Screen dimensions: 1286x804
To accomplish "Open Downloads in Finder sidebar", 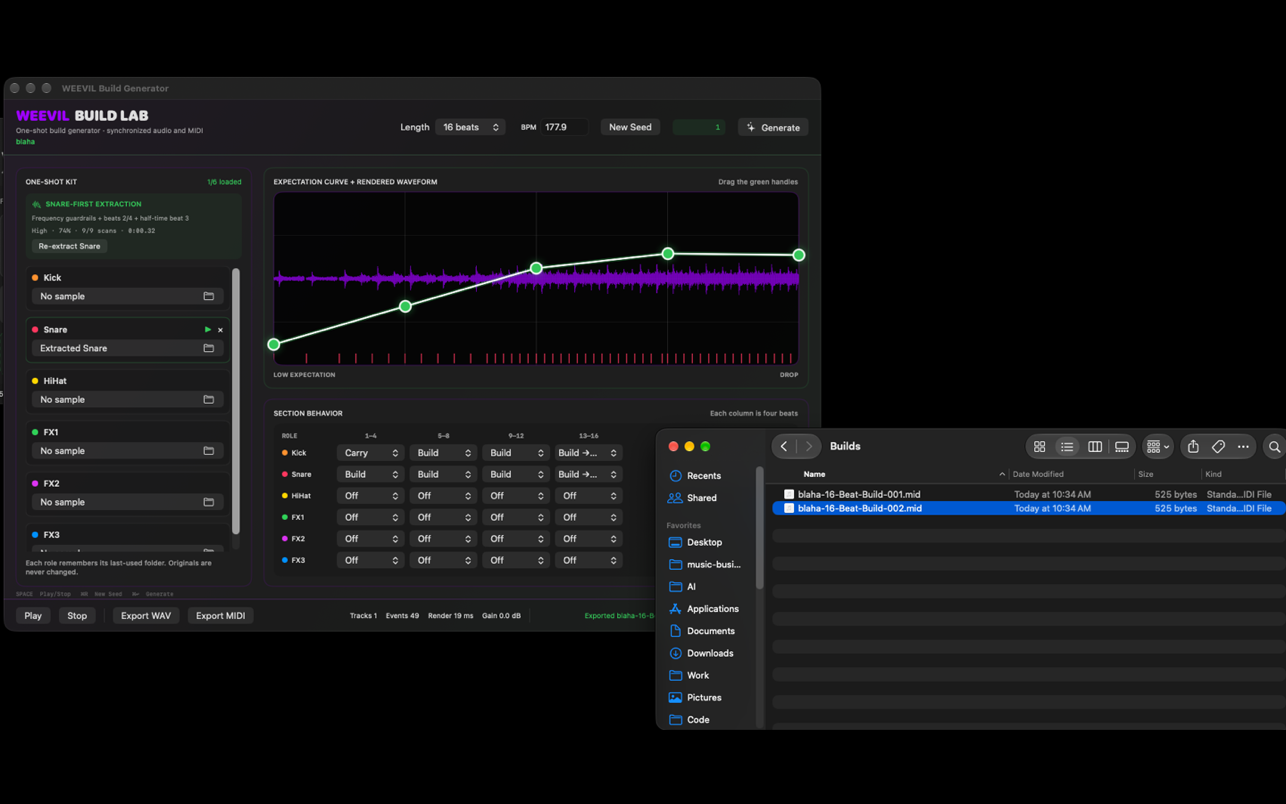I will click(x=711, y=653).
